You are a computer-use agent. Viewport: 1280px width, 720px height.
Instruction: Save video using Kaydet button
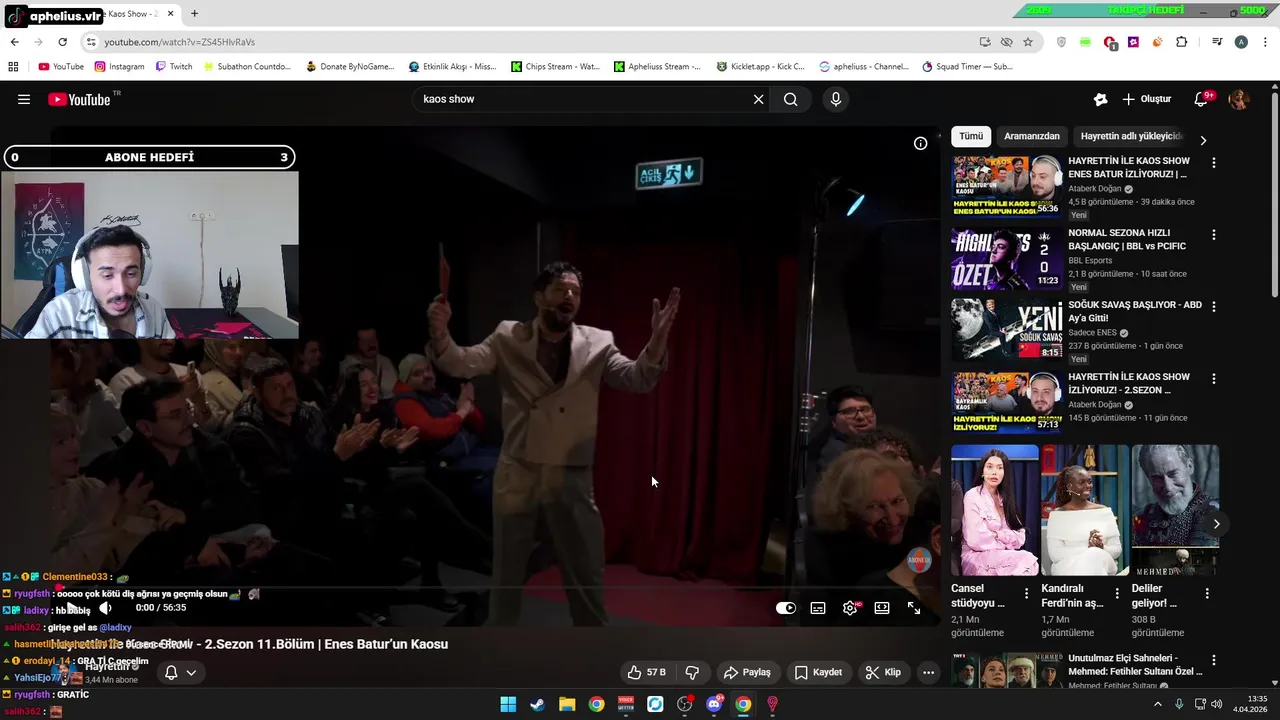(x=818, y=672)
